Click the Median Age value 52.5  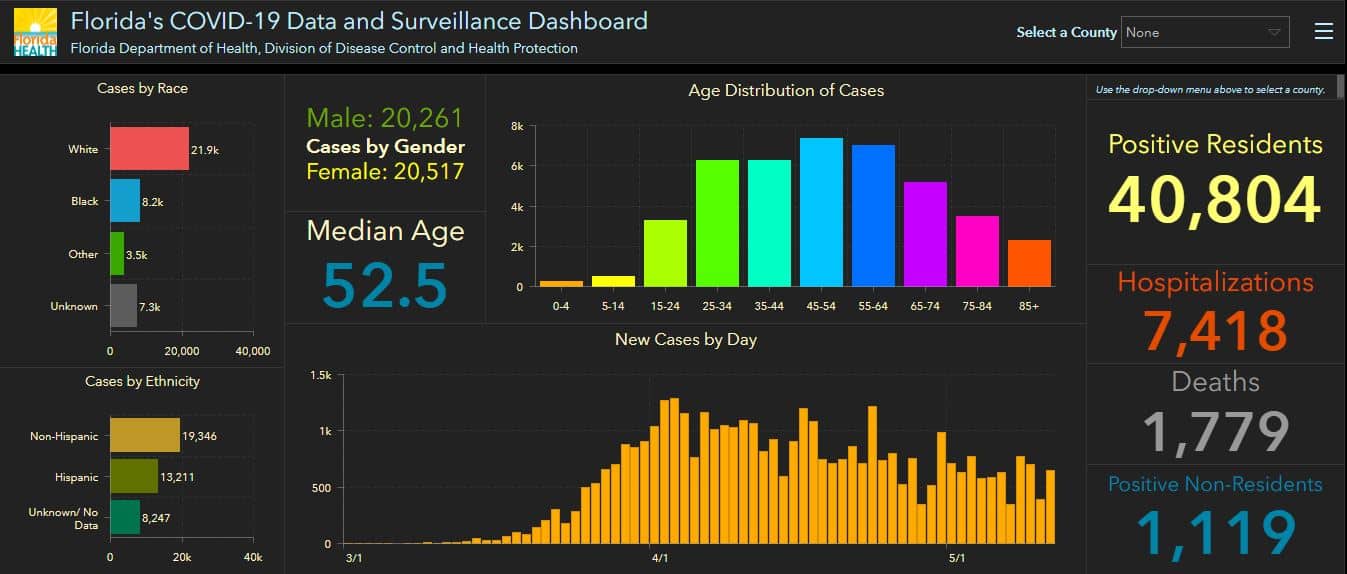(x=385, y=285)
